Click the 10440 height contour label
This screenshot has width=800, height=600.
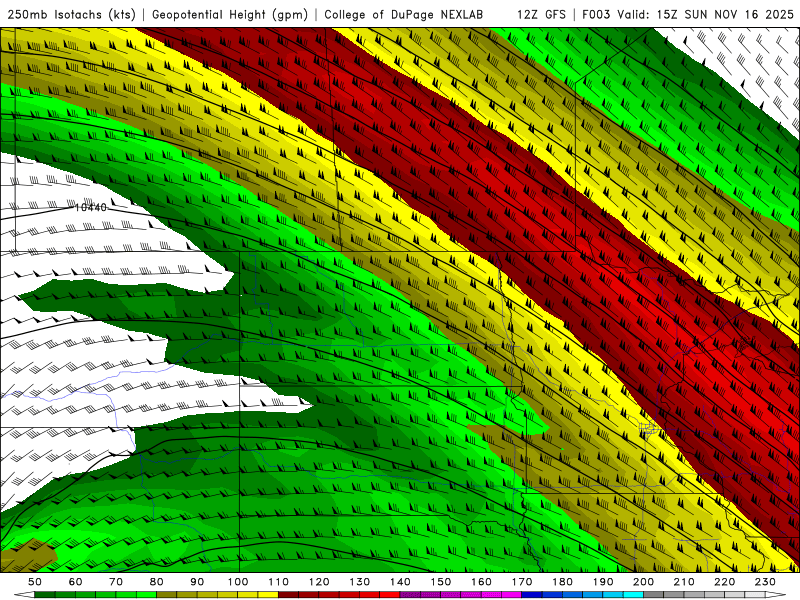(91, 207)
